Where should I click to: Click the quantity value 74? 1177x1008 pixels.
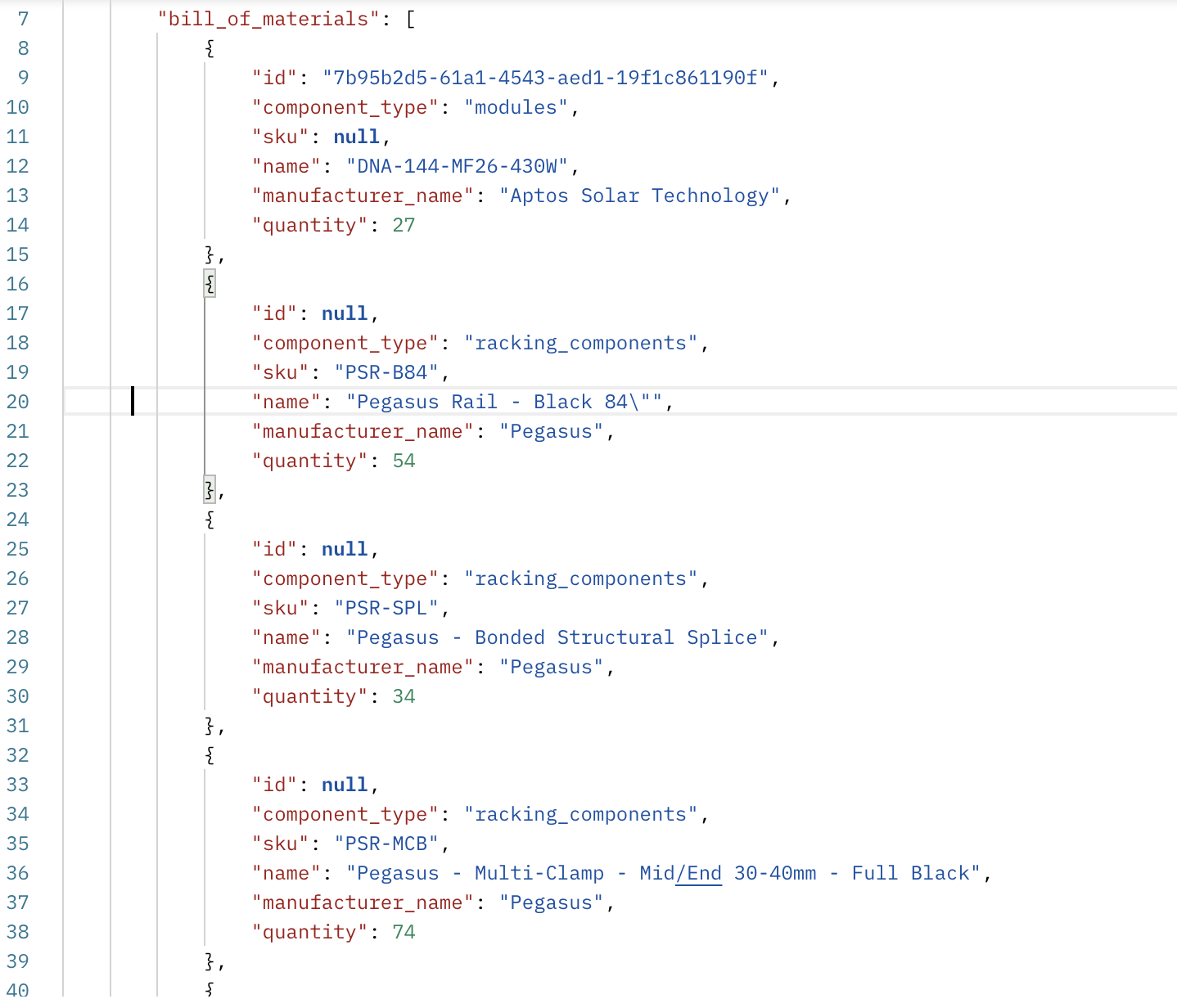pyautogui.click(x=404, y=932)
